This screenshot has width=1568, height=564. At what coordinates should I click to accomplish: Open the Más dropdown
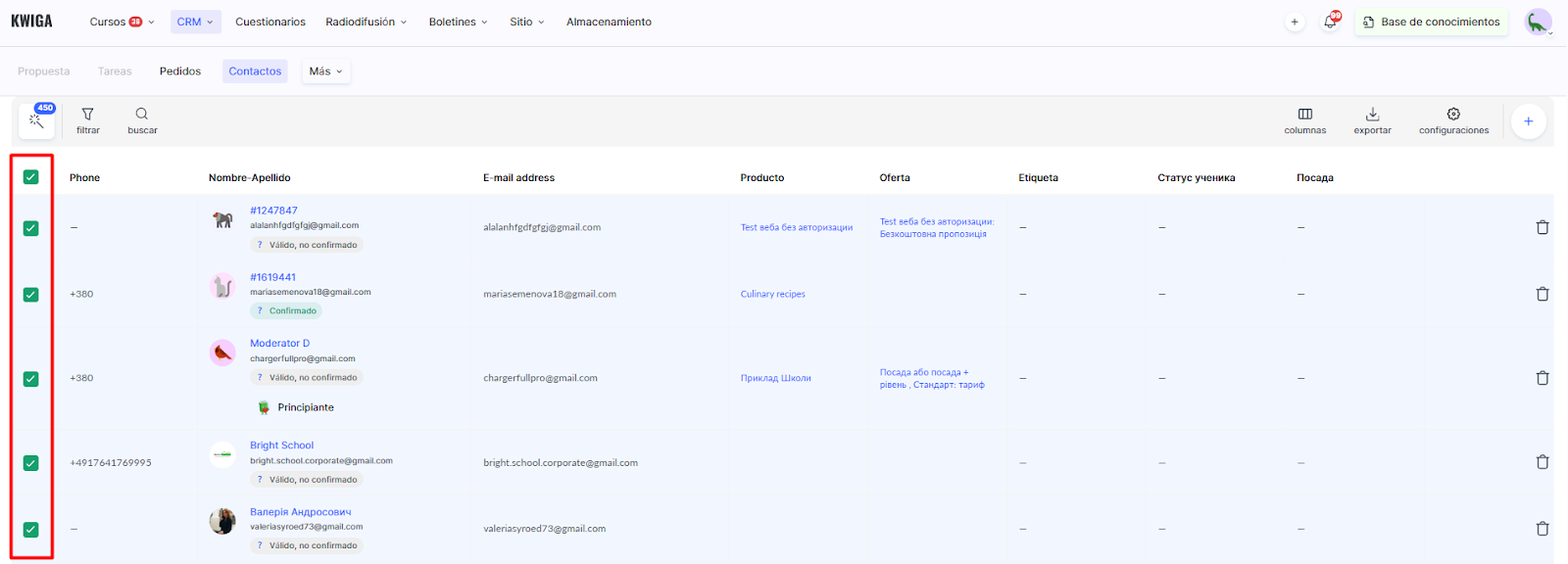[325, 71]
